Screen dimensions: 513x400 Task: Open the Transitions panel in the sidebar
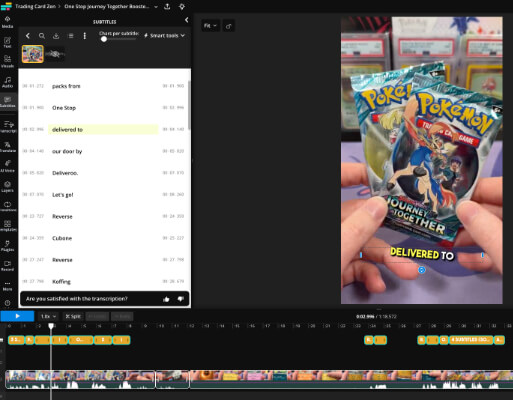point(7,206)
